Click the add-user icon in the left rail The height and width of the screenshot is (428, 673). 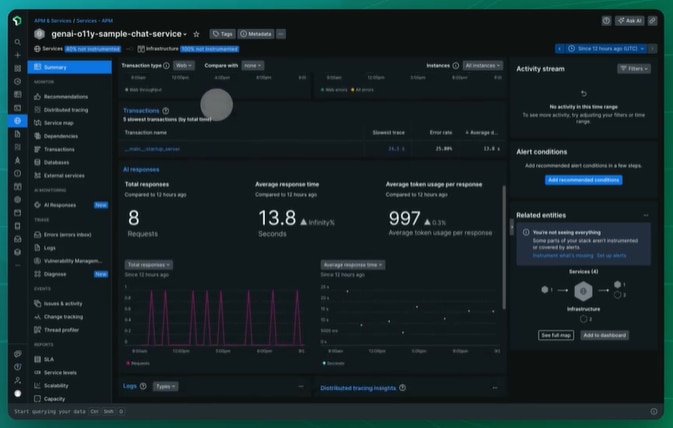[18, 380]
